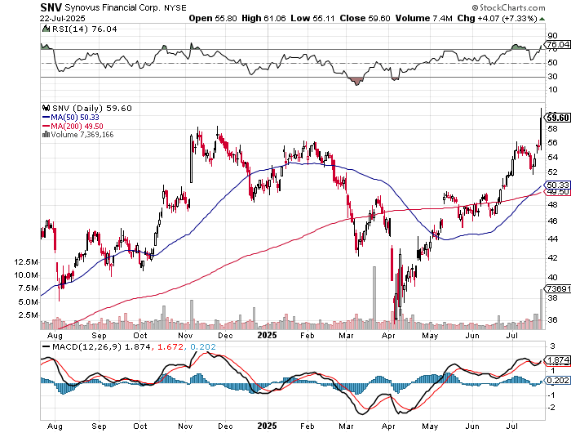Click the candlestick icon next to SNV (Daily)
Viewport: 571px width, 433px height.
(46, 108)
